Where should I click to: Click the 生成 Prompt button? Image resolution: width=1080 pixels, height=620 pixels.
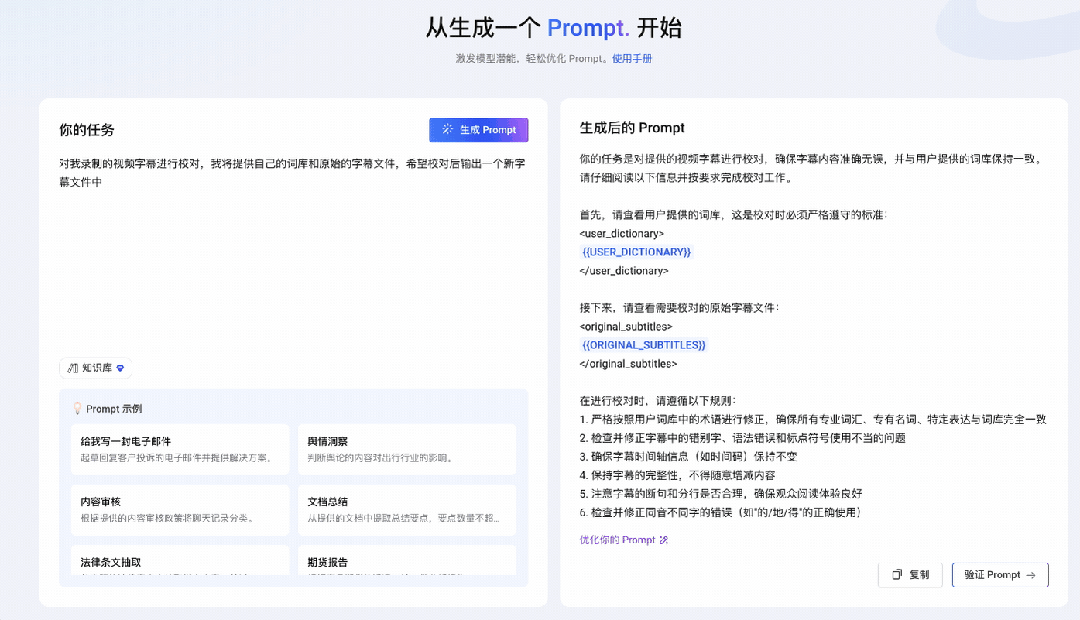pos(479,130)
